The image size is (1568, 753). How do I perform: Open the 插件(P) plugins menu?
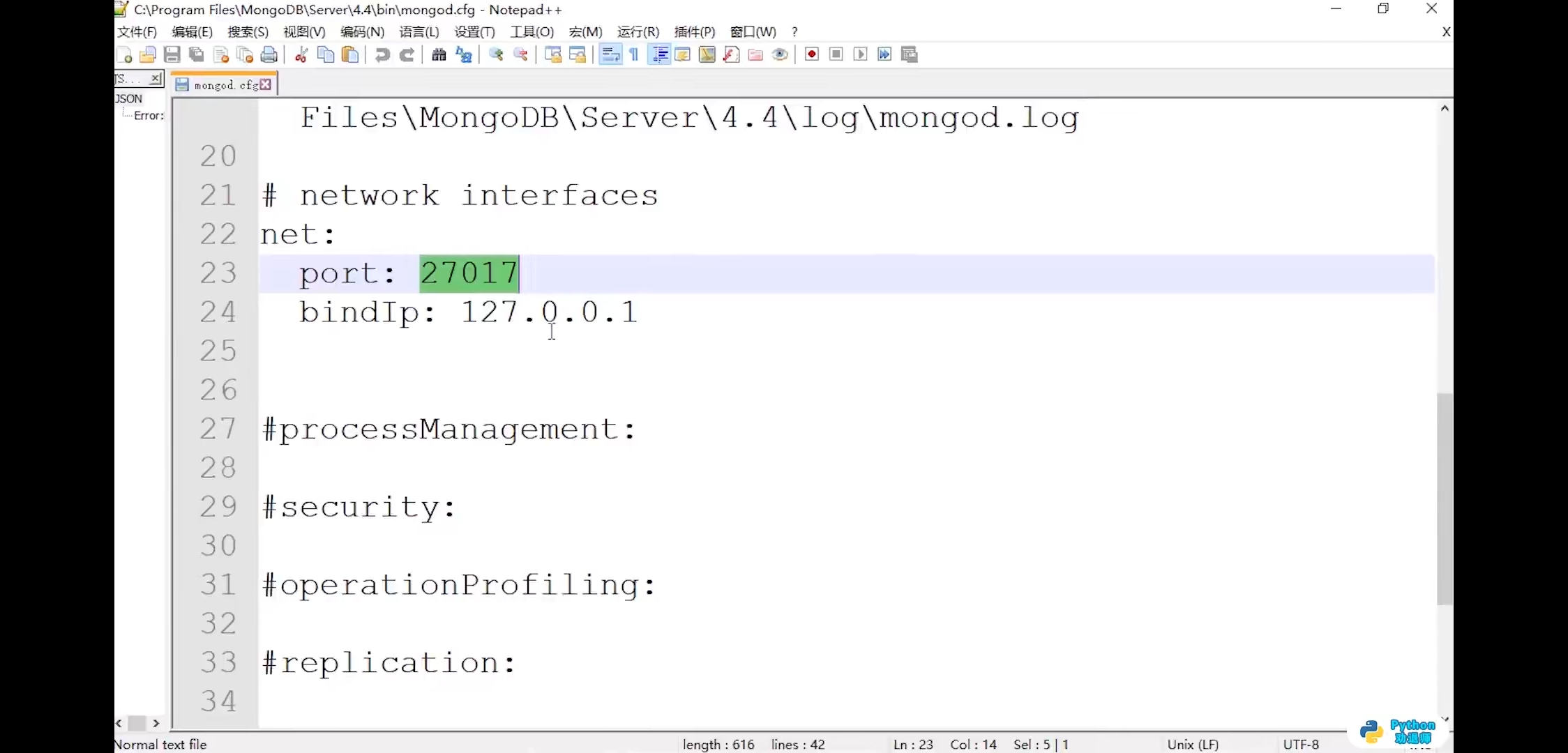694,31
